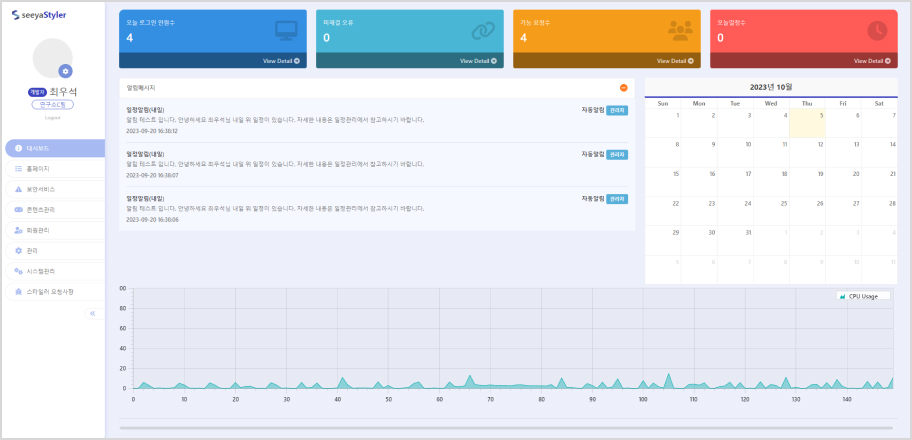Click 관리자 badge on 16:38:07 notification

617,154
